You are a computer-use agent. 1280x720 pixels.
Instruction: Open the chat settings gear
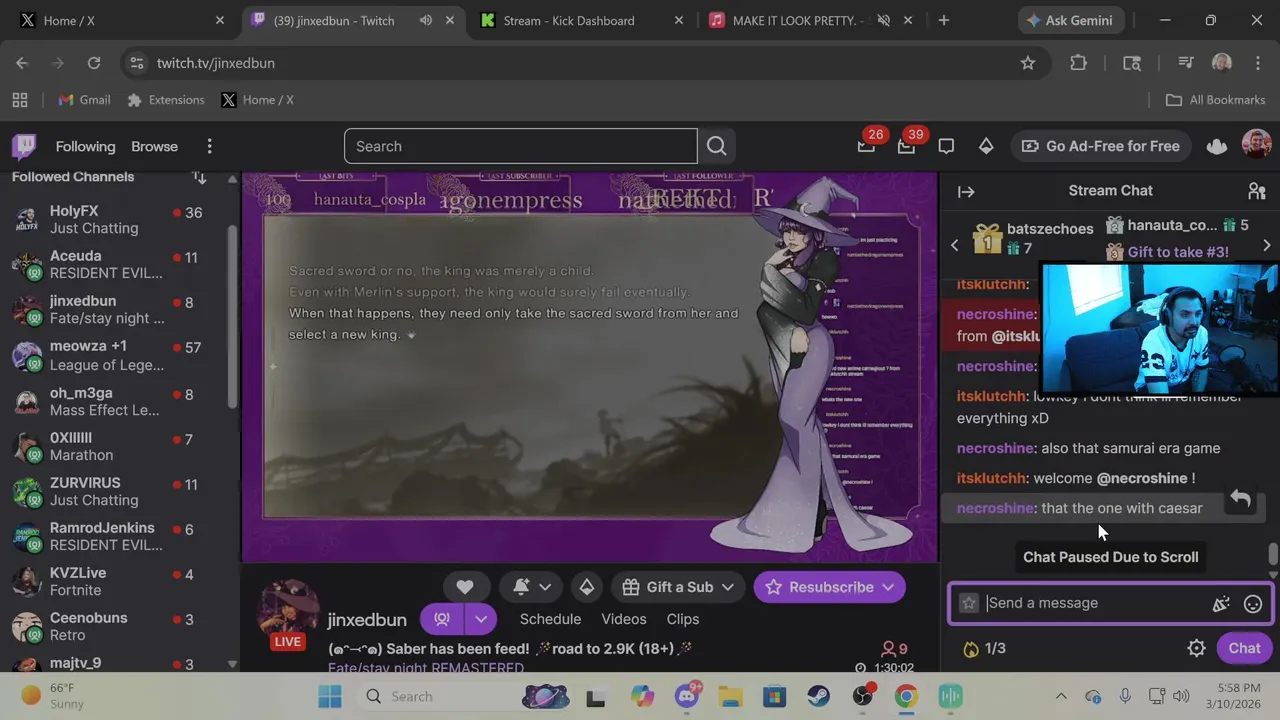click(x=1196, y=648)
